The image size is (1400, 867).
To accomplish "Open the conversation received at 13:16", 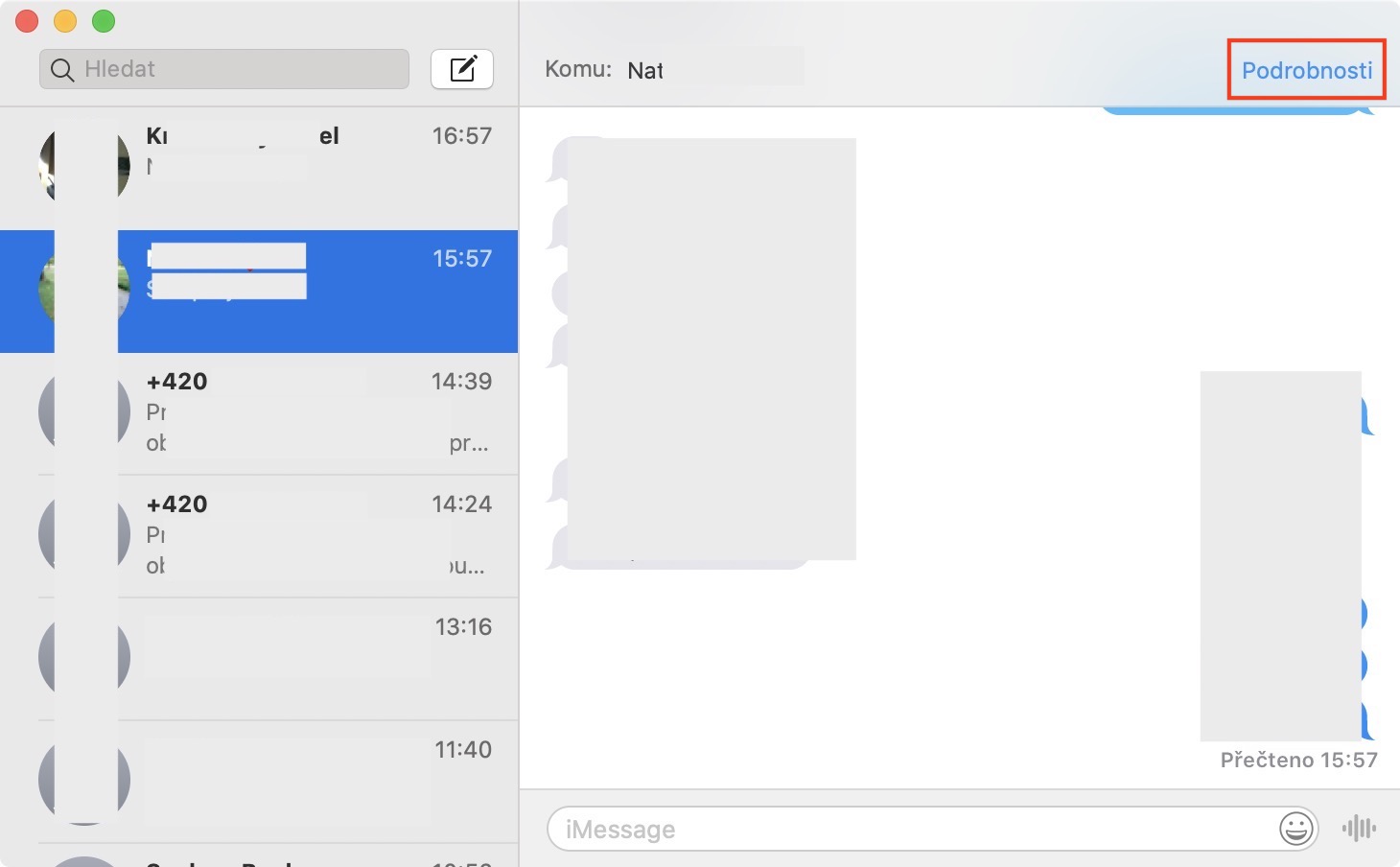I will pos(259,660).
